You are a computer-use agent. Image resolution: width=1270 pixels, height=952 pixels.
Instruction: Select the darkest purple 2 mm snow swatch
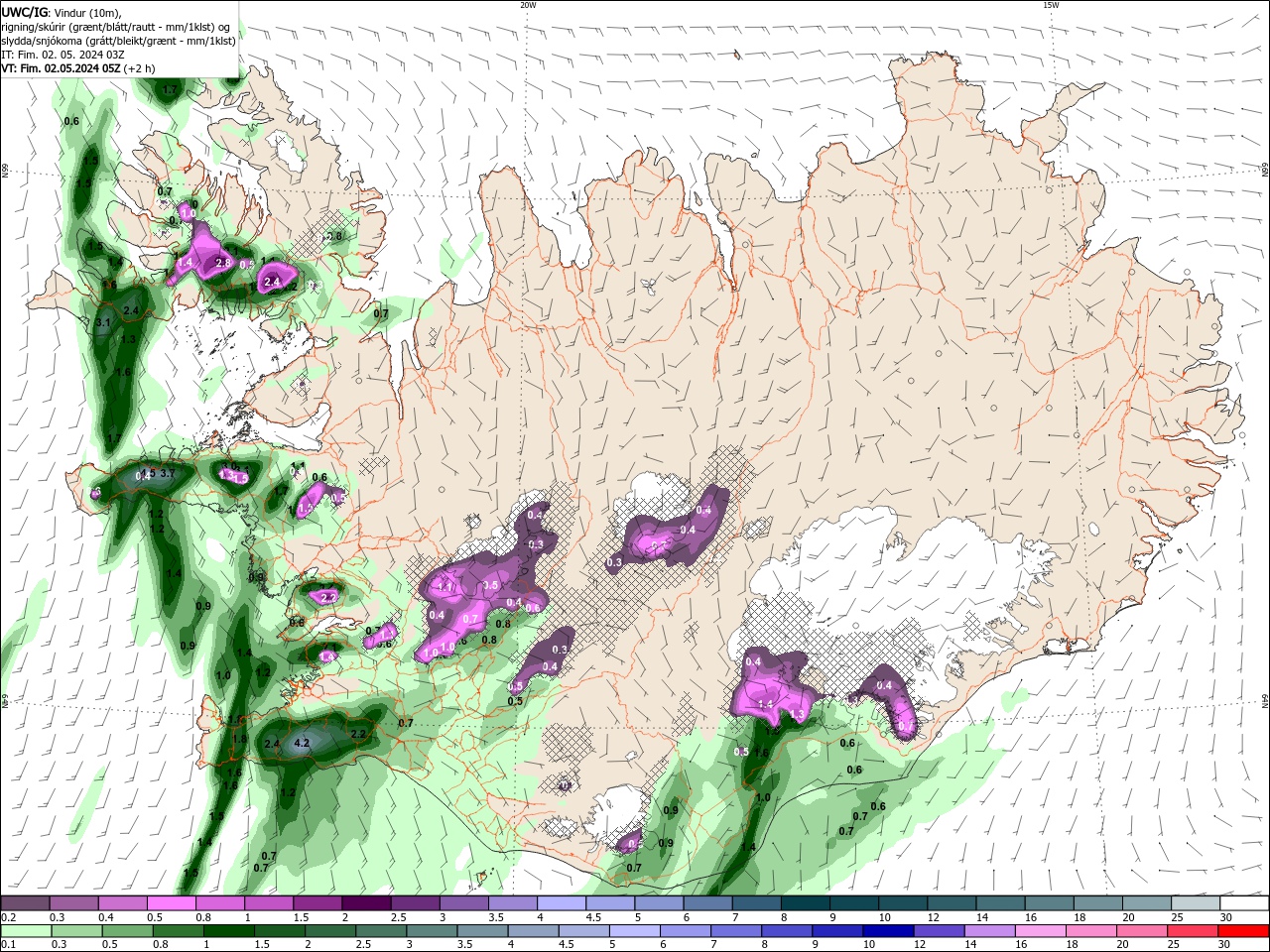(x=366, y=902)
